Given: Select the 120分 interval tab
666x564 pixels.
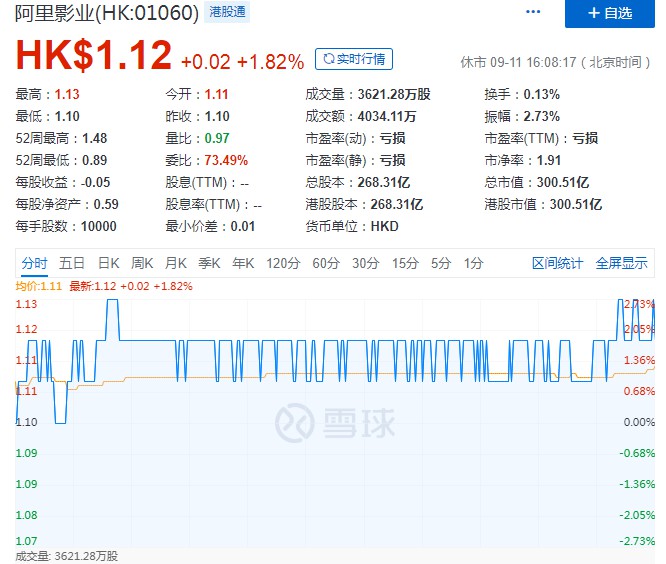Looking at the screenshot, I should [x=283, y=263].
